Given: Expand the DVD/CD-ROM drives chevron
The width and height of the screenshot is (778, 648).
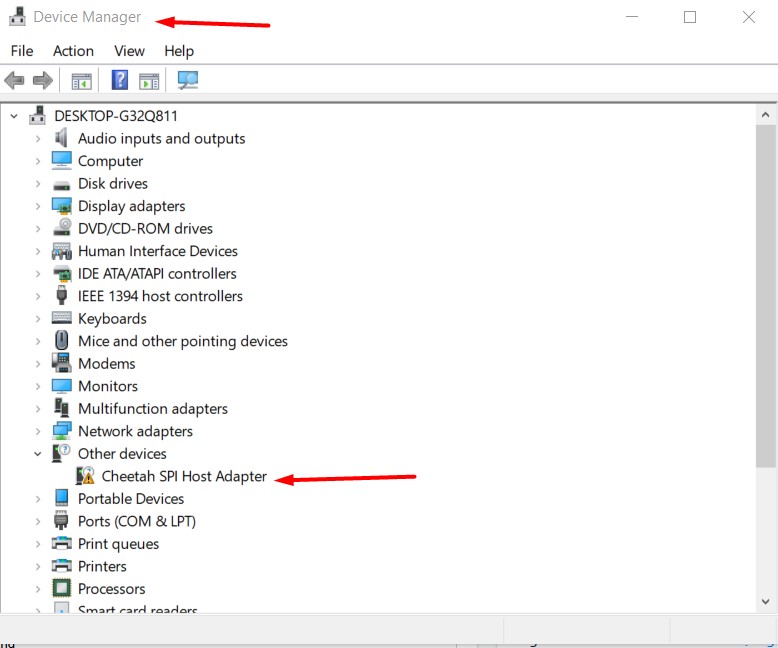Looking at the screenshot, I should (x=38, y=228).
